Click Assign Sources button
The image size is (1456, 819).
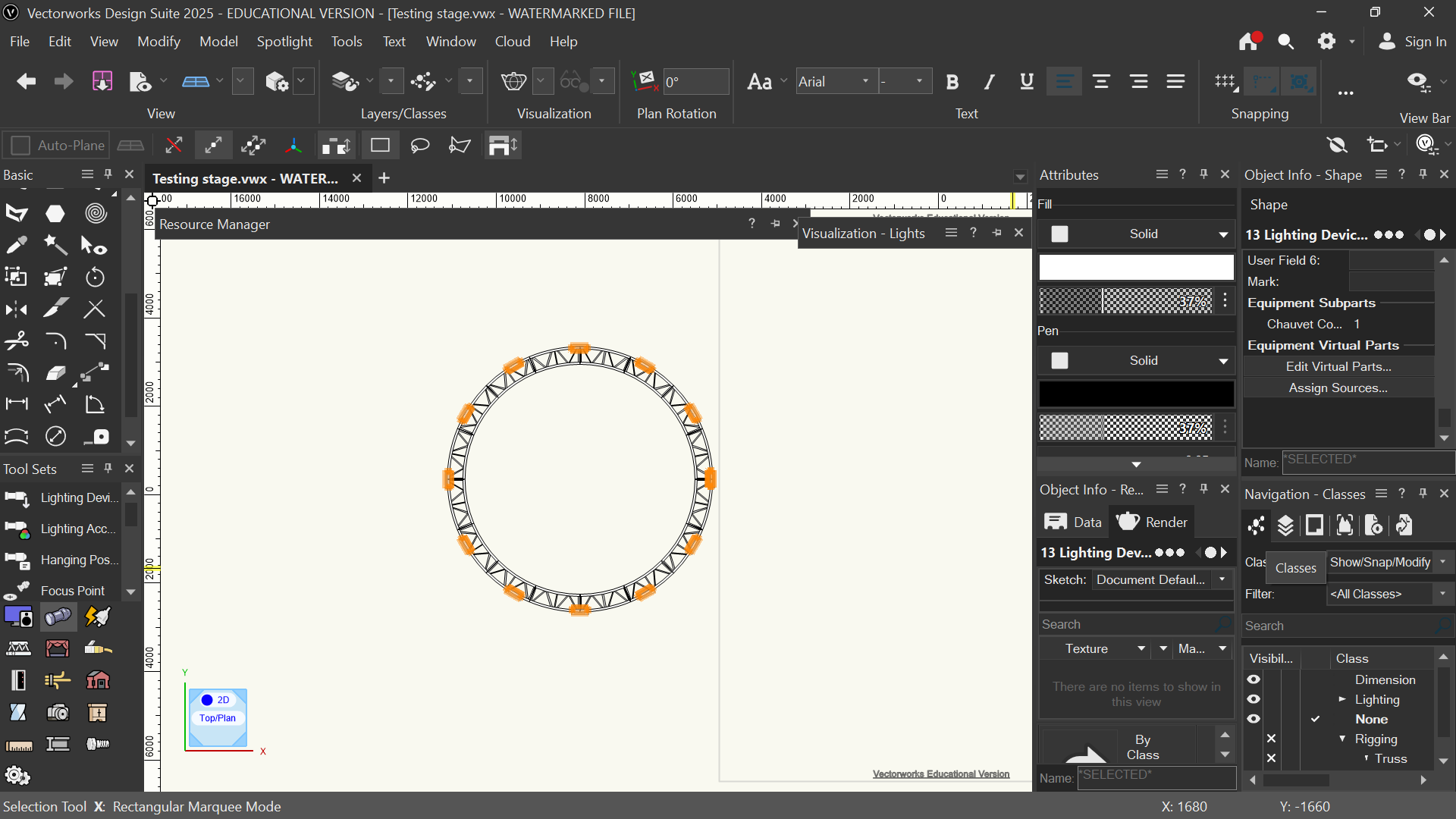coord(1338,388)
